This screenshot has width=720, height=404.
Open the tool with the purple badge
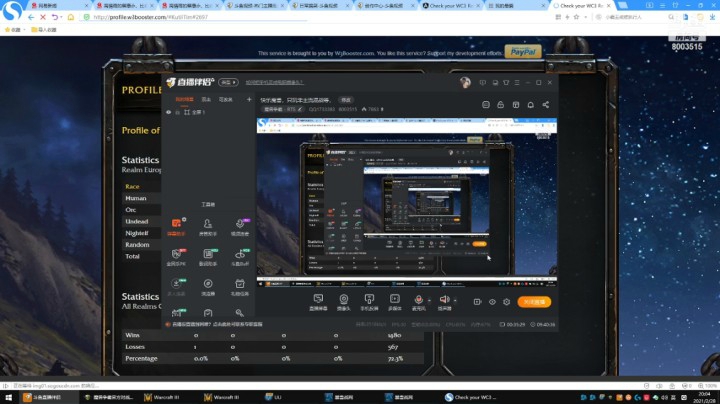240,227
